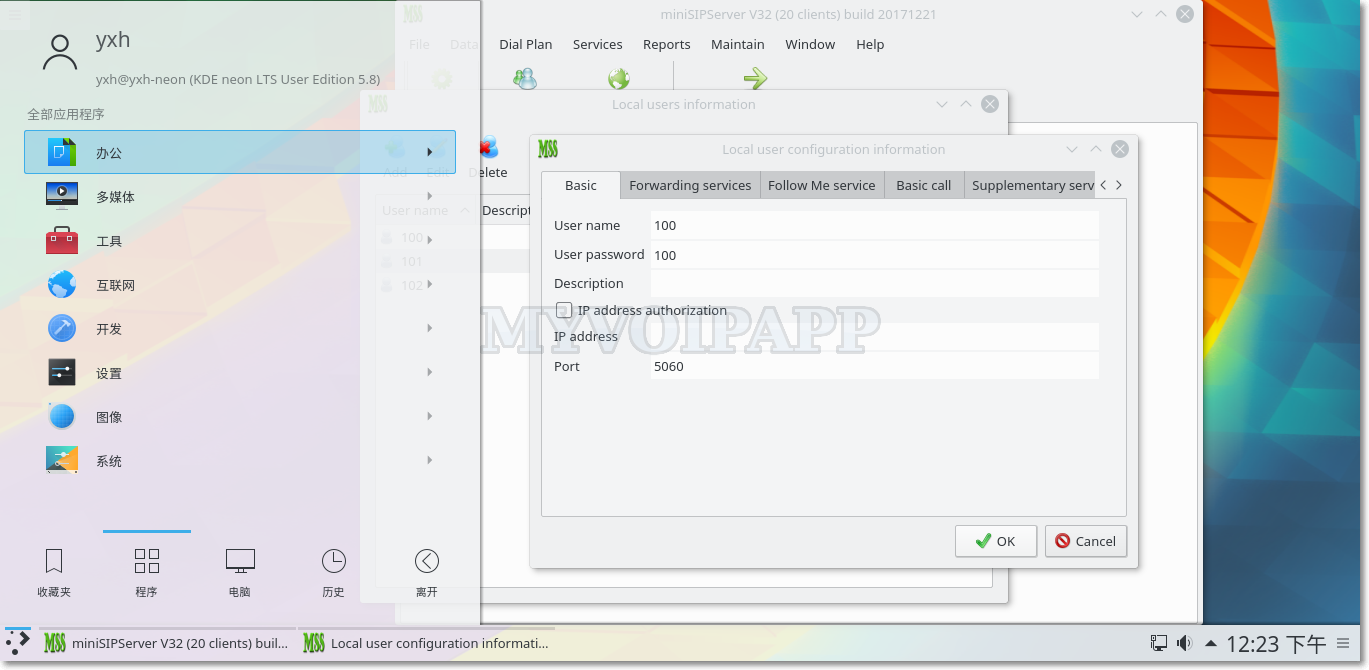Click Delete in Local users information window
This screenshot has width=1369, height=670.
488,158
